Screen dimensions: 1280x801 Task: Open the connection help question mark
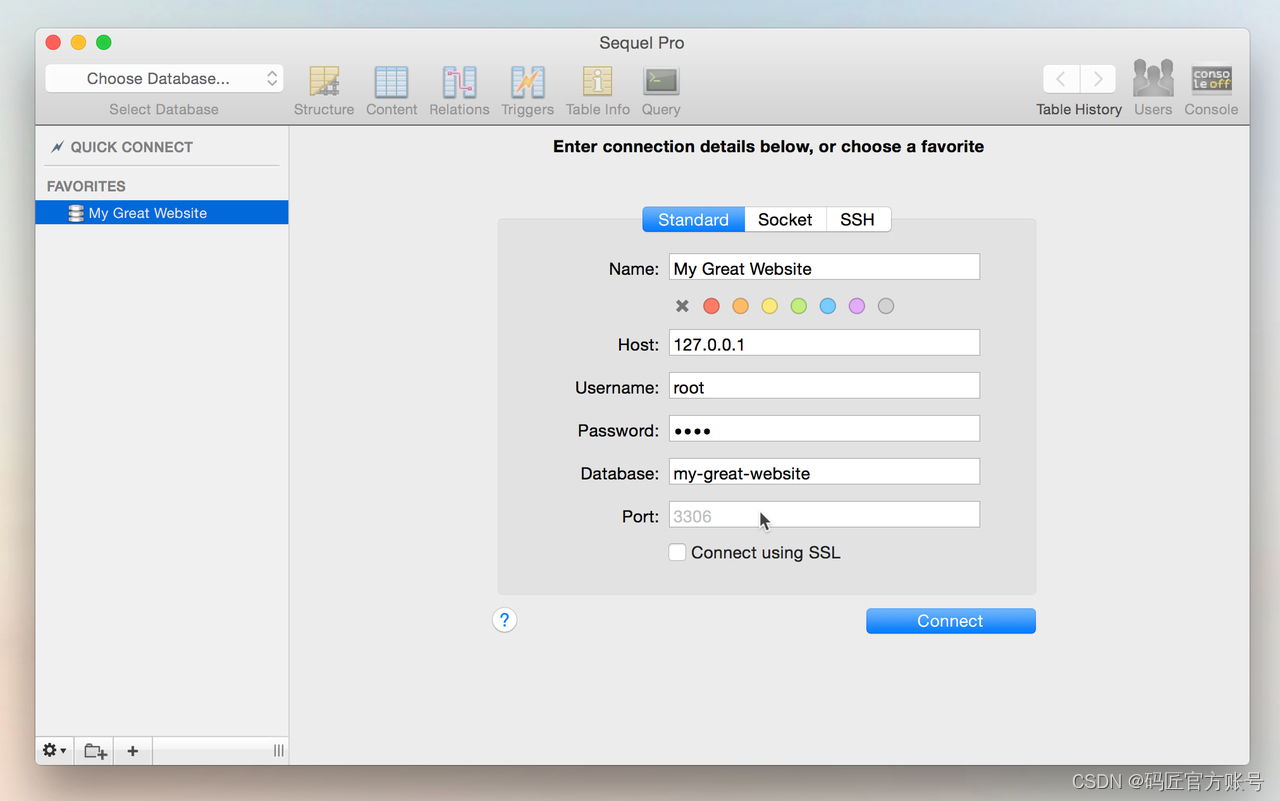pyautogui.click(x=505, y=620)
